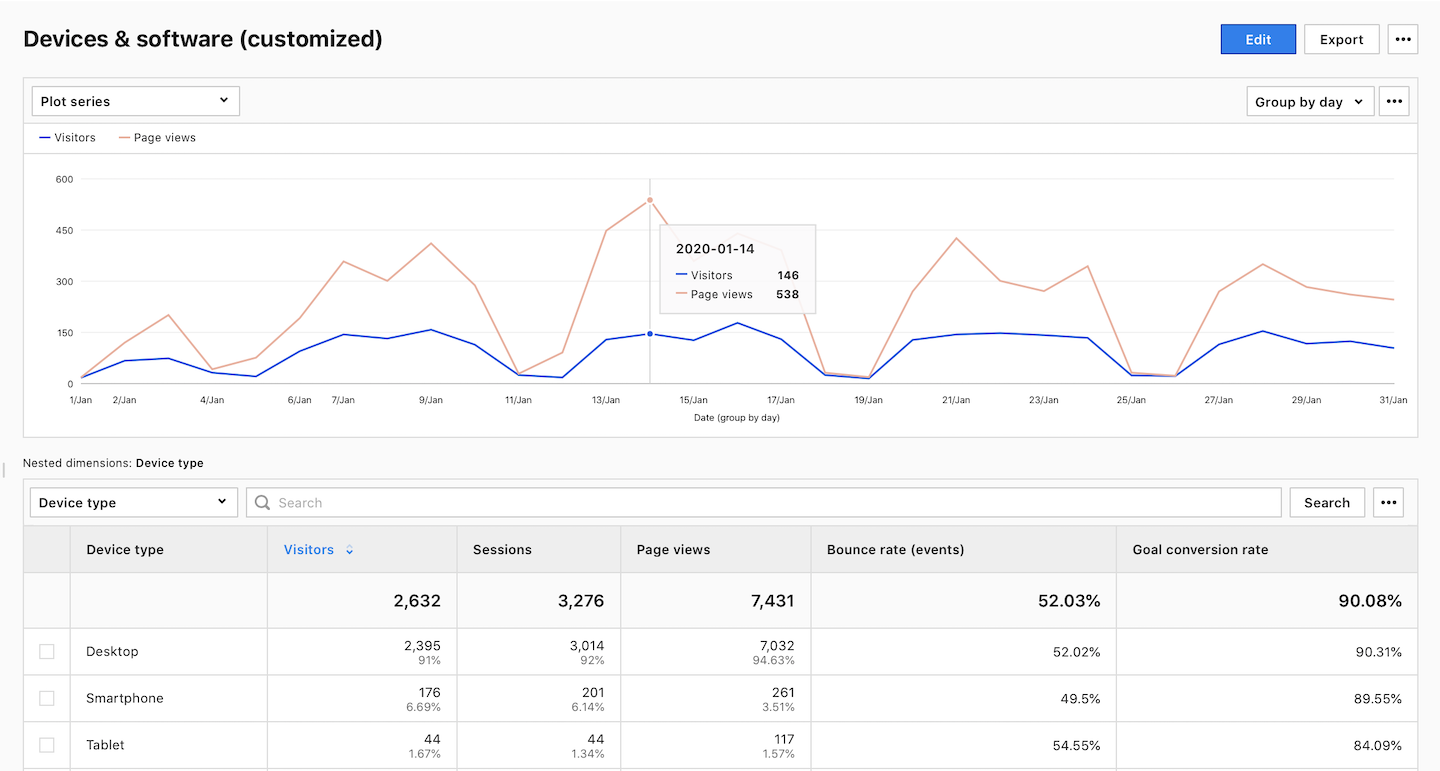1440x771 pixels.
Task: Click Desktop goal conversion rate 90.31%
Action: (1376, 651)
